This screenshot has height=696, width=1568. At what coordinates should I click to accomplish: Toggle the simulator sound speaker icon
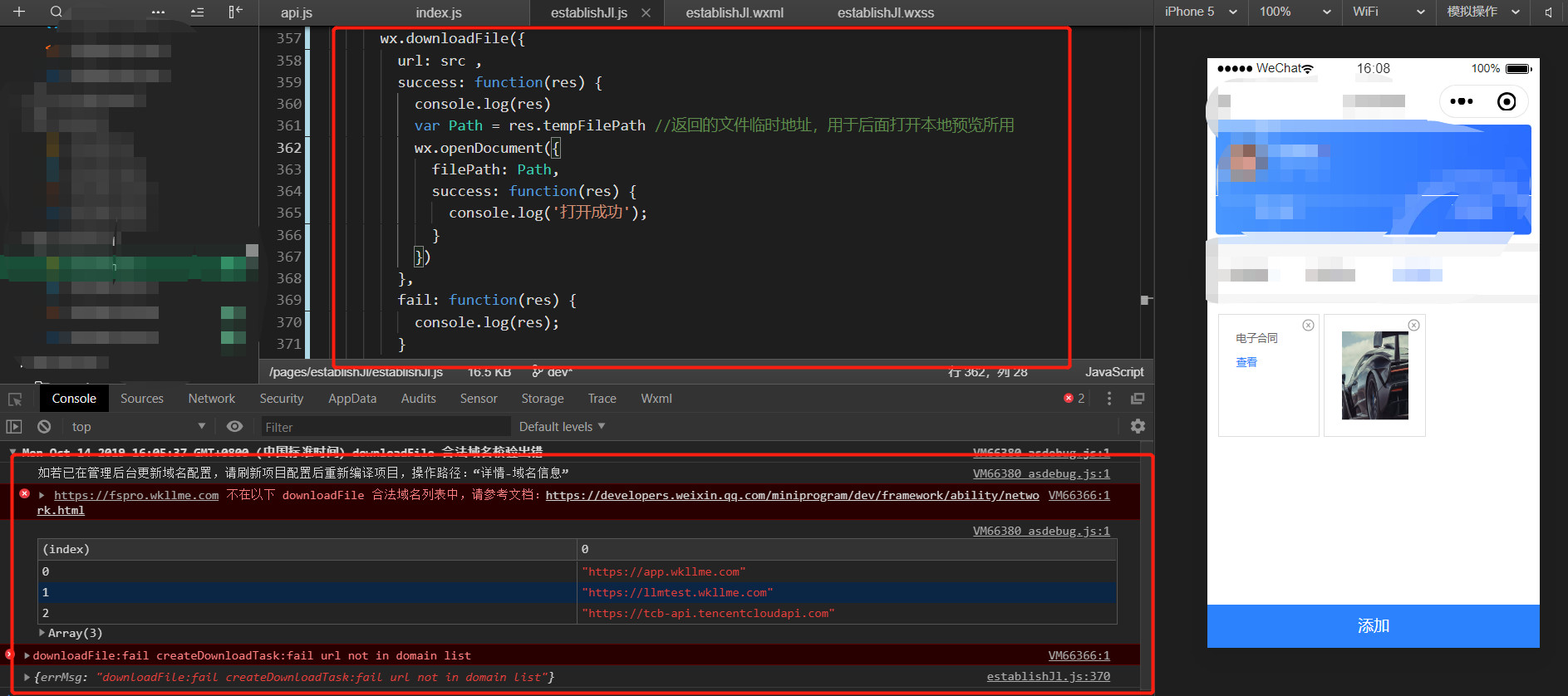(1548, 12)
